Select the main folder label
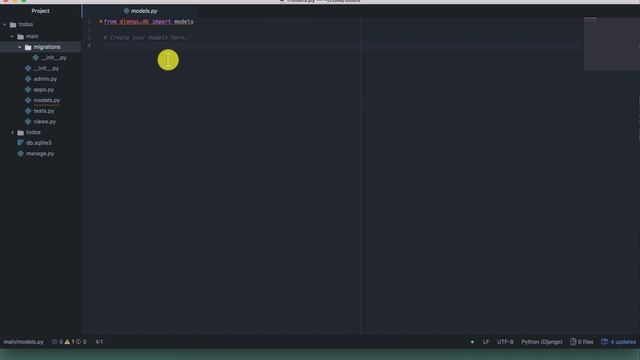Image resolution: width=640 pixels, height=360 pixels. click(x=32, y=36)
